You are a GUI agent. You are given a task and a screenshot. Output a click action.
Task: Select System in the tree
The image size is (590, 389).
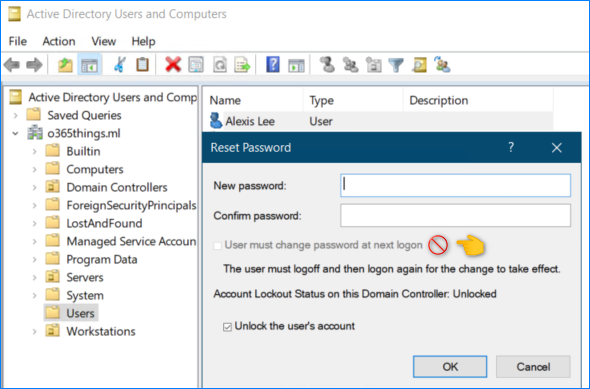(85, 295)
